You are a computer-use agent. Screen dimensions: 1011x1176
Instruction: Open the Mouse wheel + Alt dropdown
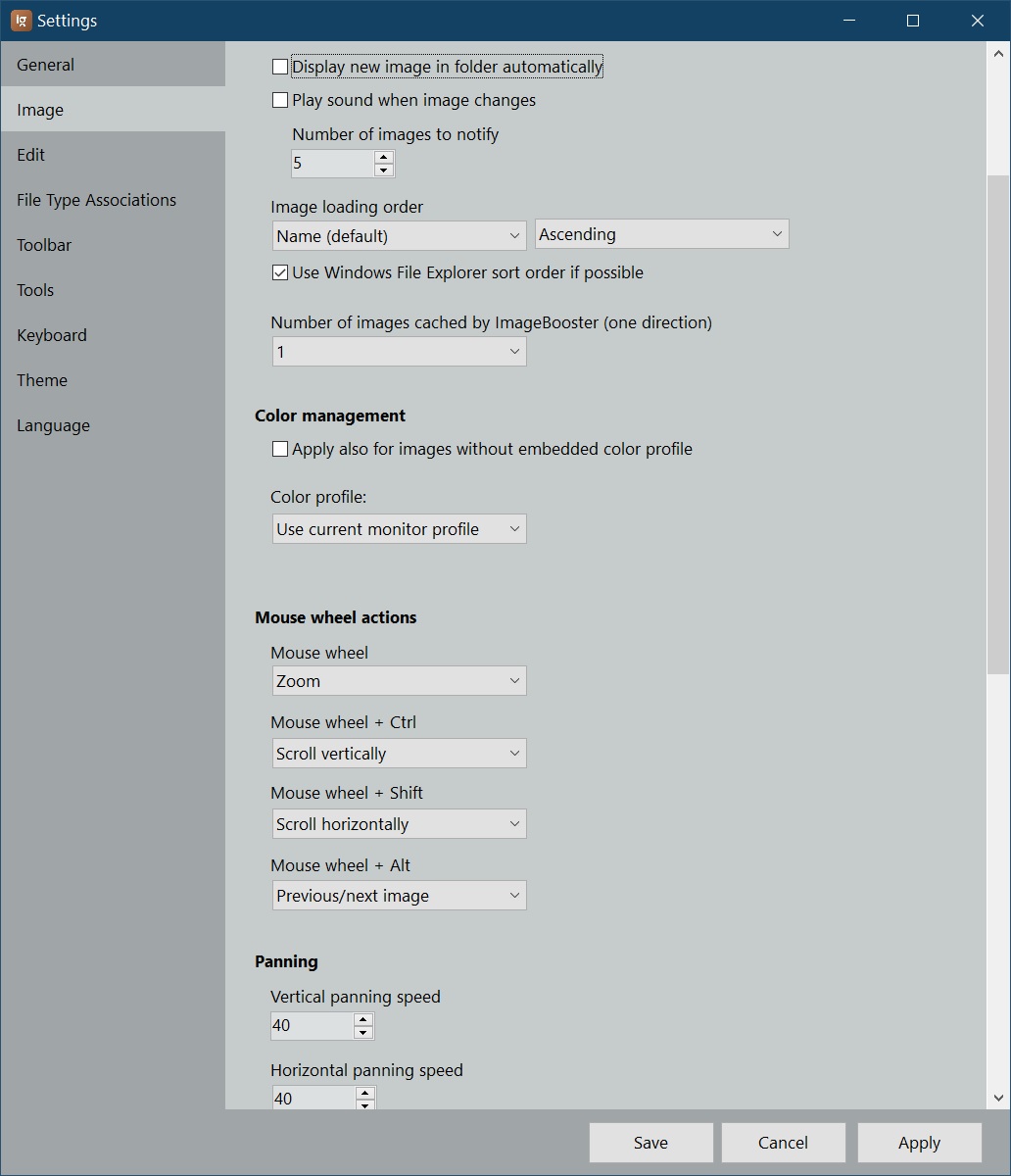pyautogui.click(x=399, y=896)
